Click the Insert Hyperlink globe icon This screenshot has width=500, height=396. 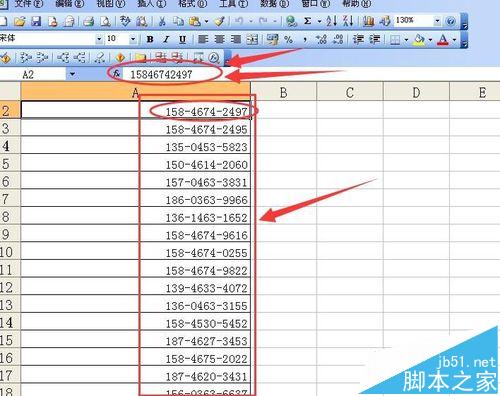[x=291, y=22]
